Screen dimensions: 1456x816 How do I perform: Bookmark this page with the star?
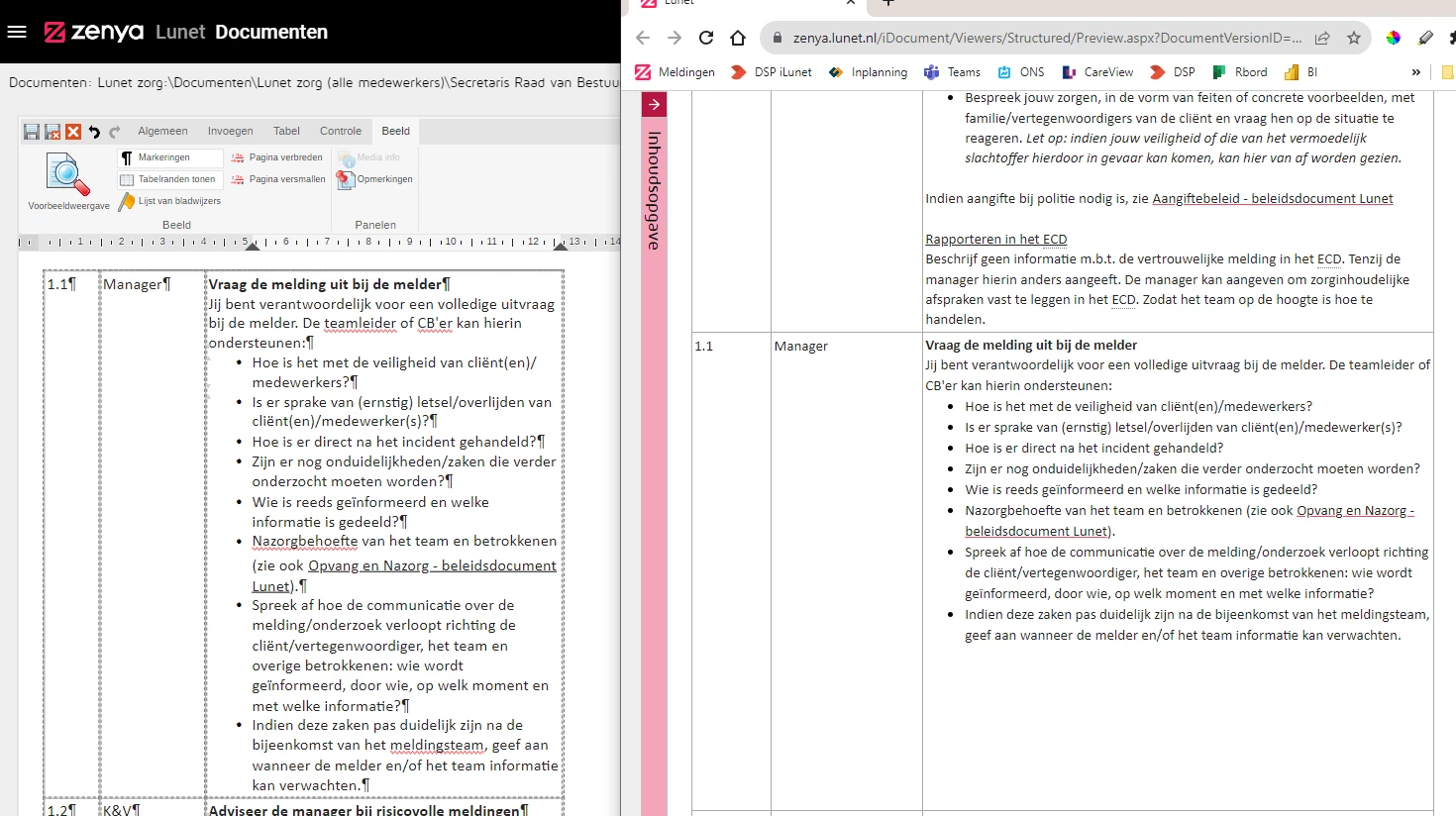coord(1354,38)
